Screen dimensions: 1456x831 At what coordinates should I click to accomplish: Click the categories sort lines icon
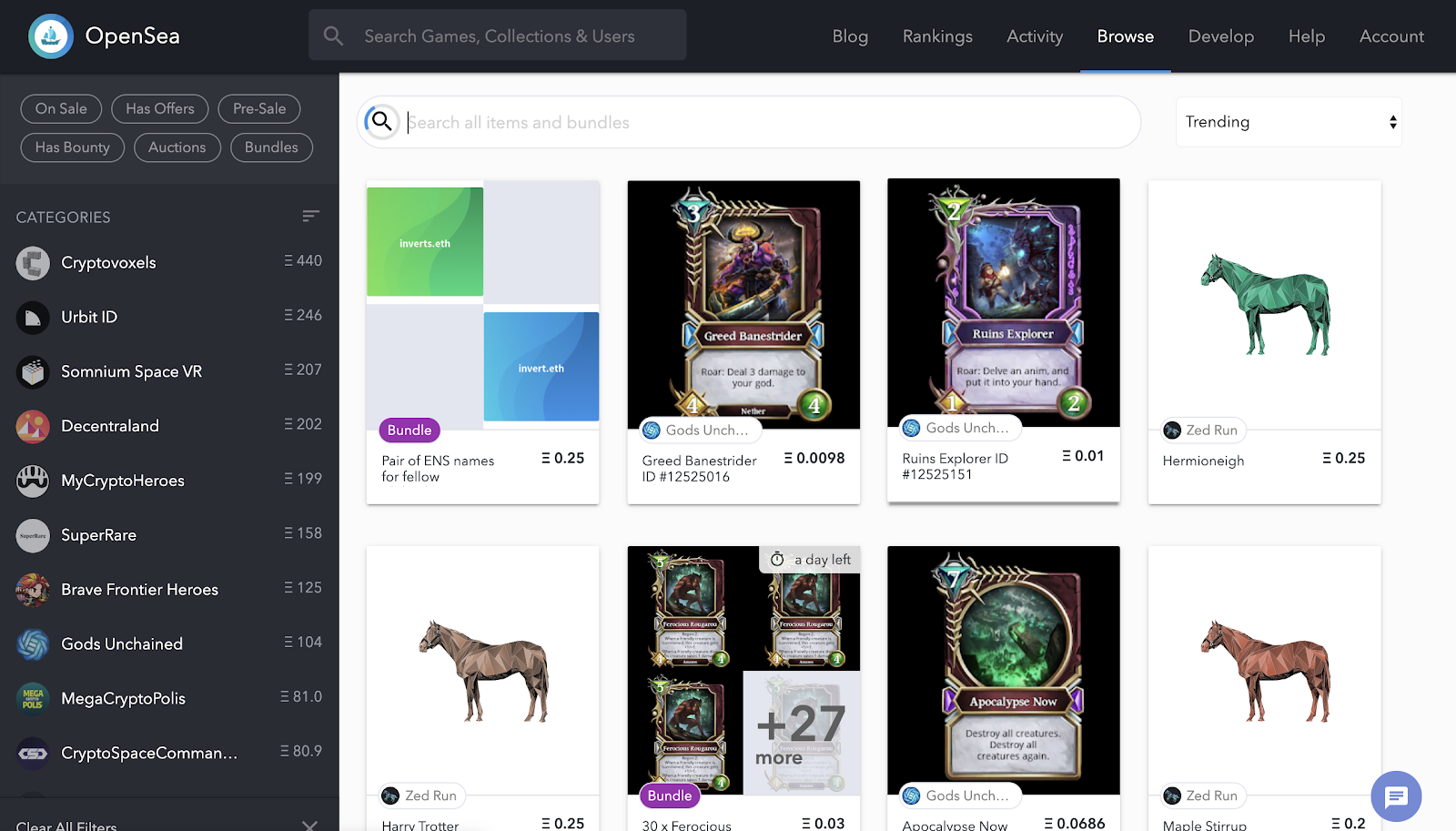(x=311, y=216)
